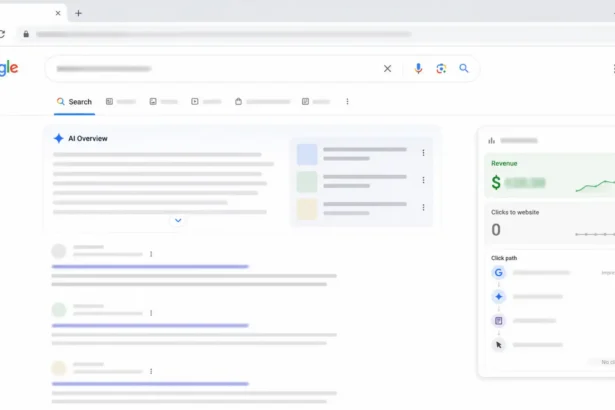Click the green dollar sign revenue value
This screenshot has height=410, width=615.
(x=496, y=182)
